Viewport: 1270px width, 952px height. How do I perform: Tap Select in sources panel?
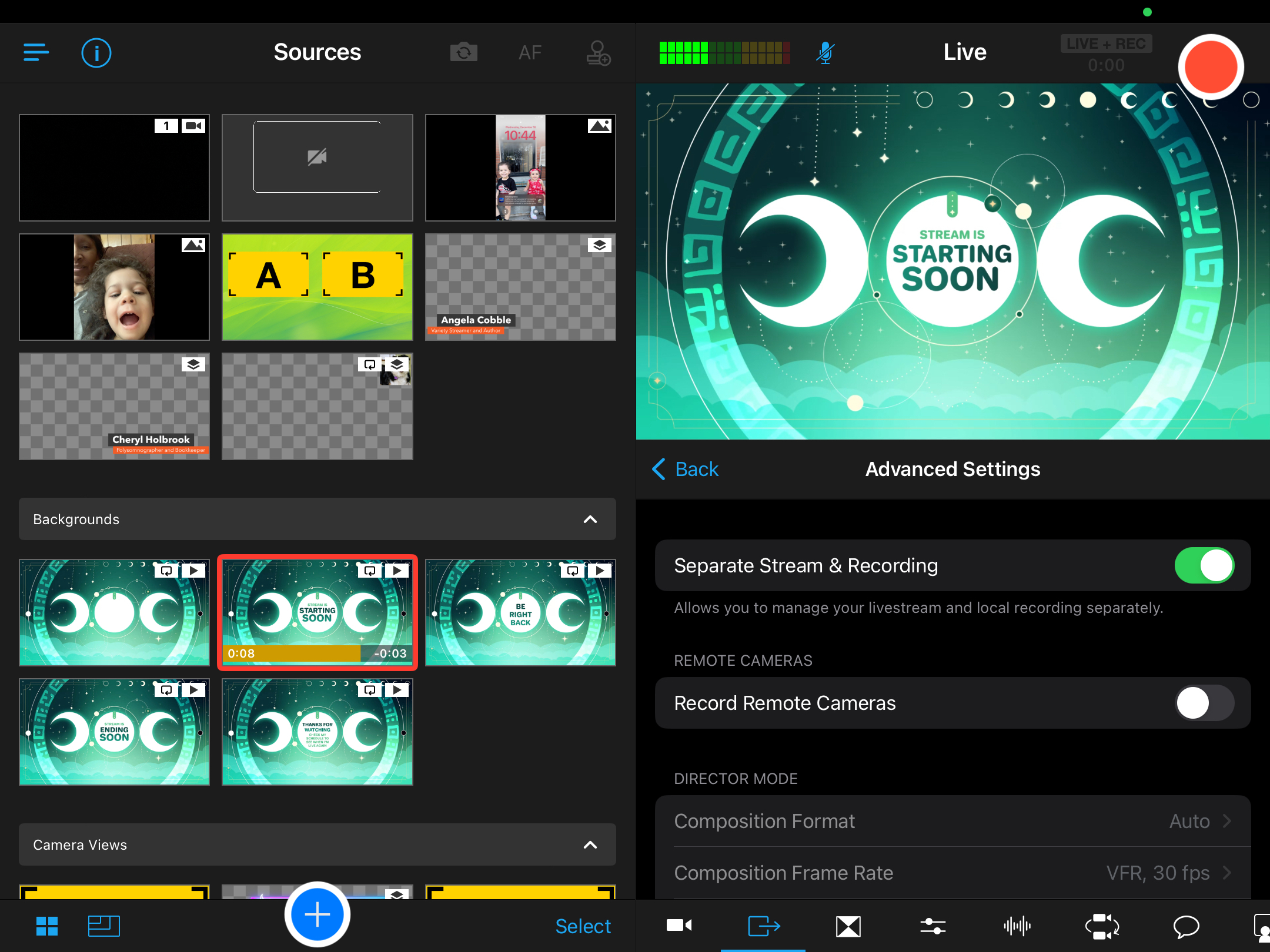[583, 926]
